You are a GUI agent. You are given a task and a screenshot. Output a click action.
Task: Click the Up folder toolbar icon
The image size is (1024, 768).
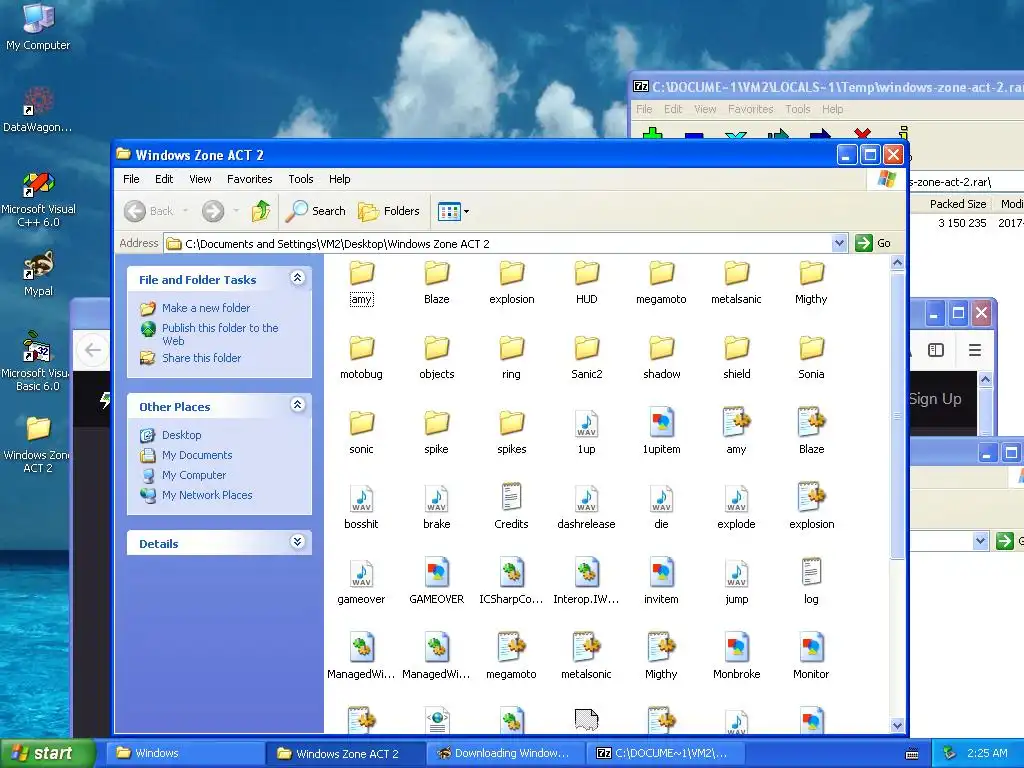261,211
